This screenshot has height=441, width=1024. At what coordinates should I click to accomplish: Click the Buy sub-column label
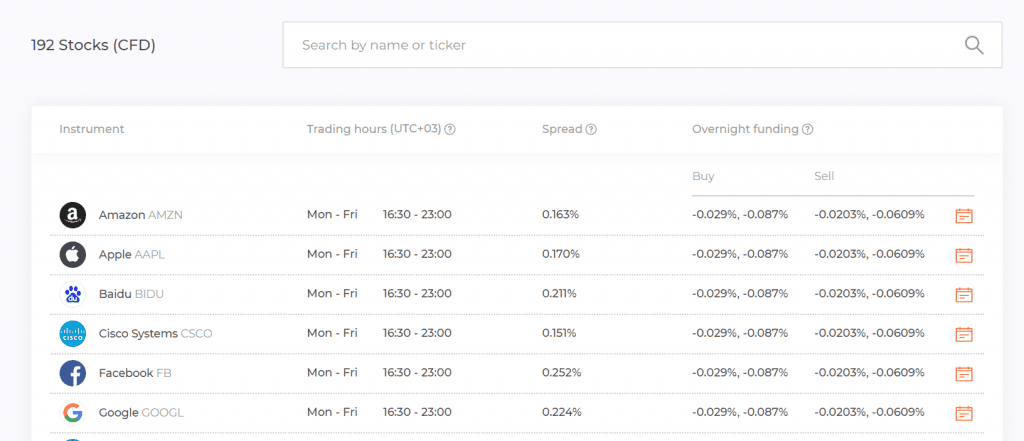(703, 176)
